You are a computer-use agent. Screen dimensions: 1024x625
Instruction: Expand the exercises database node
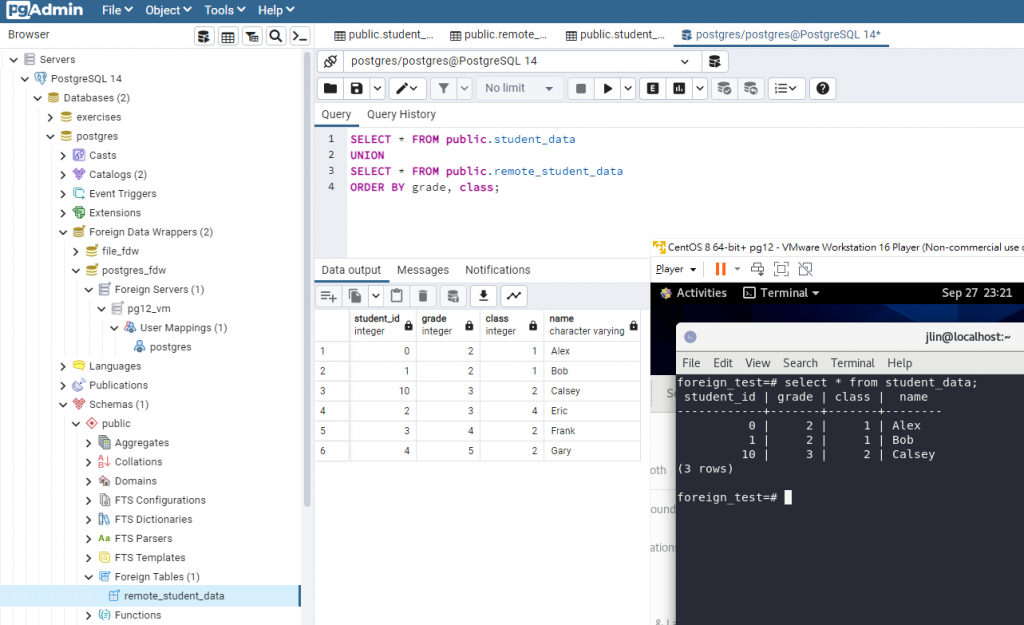click(x=50, y=118)
